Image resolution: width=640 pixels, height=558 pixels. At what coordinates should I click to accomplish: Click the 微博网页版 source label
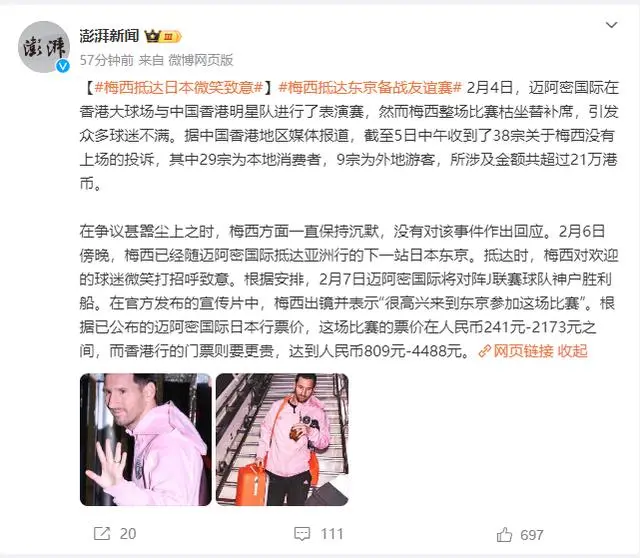(x=201, y=60)
